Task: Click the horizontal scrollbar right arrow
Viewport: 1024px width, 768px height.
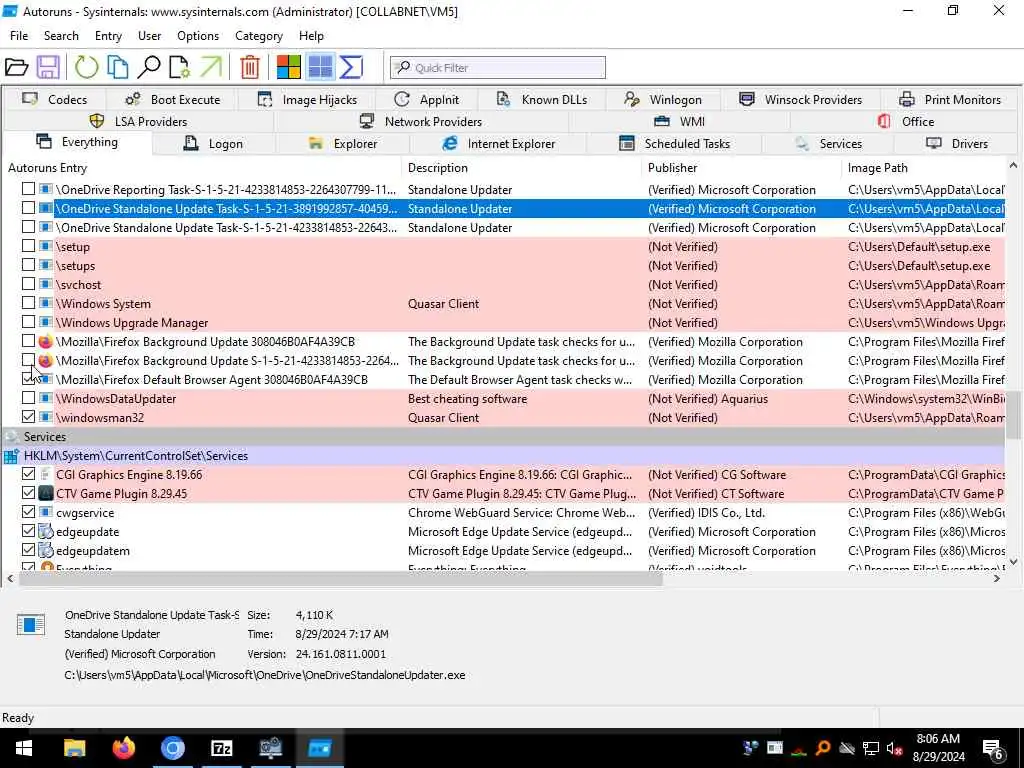Action: (x=997, y=579)
